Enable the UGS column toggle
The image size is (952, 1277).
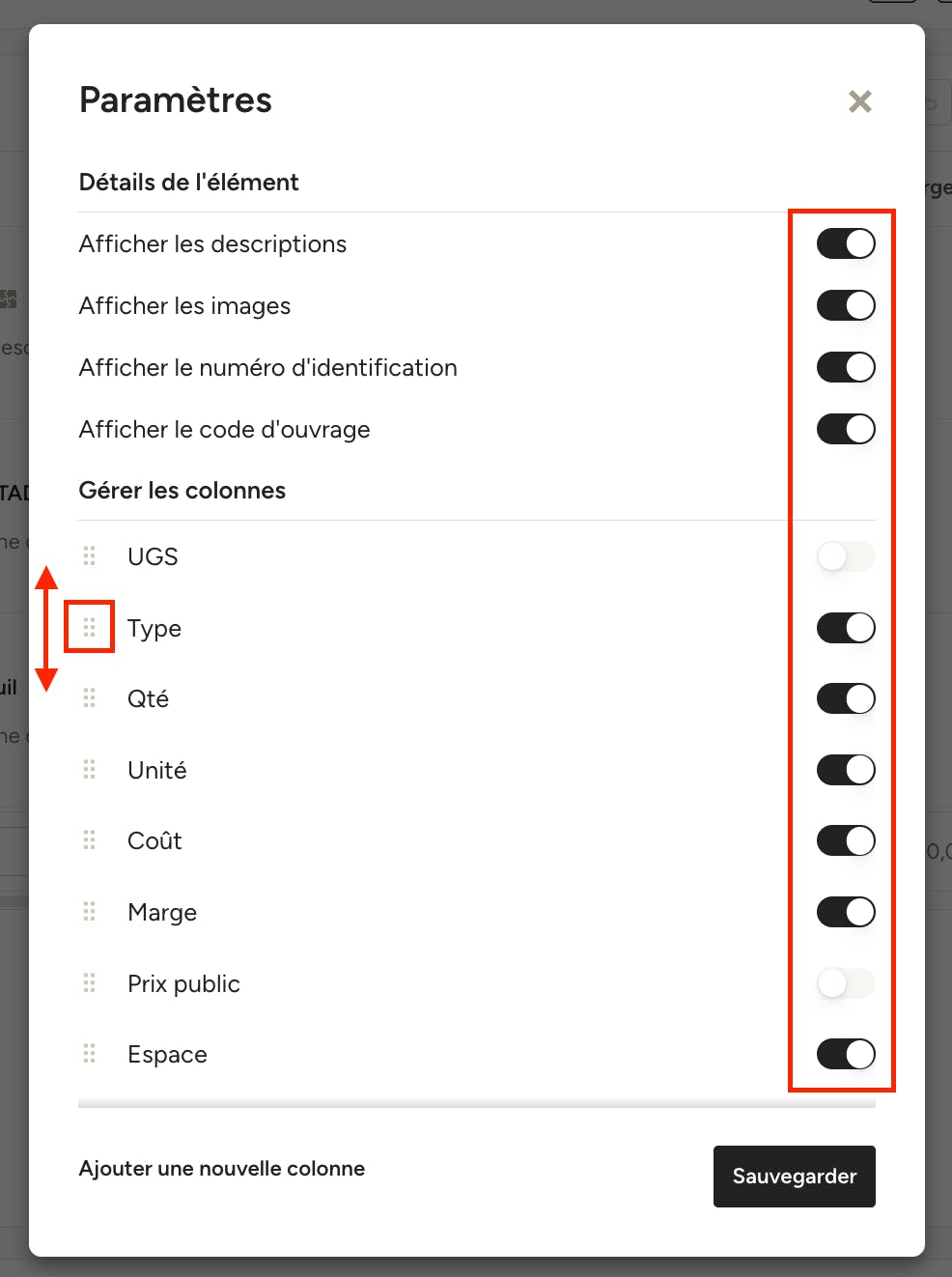click(x=846, y=556)
